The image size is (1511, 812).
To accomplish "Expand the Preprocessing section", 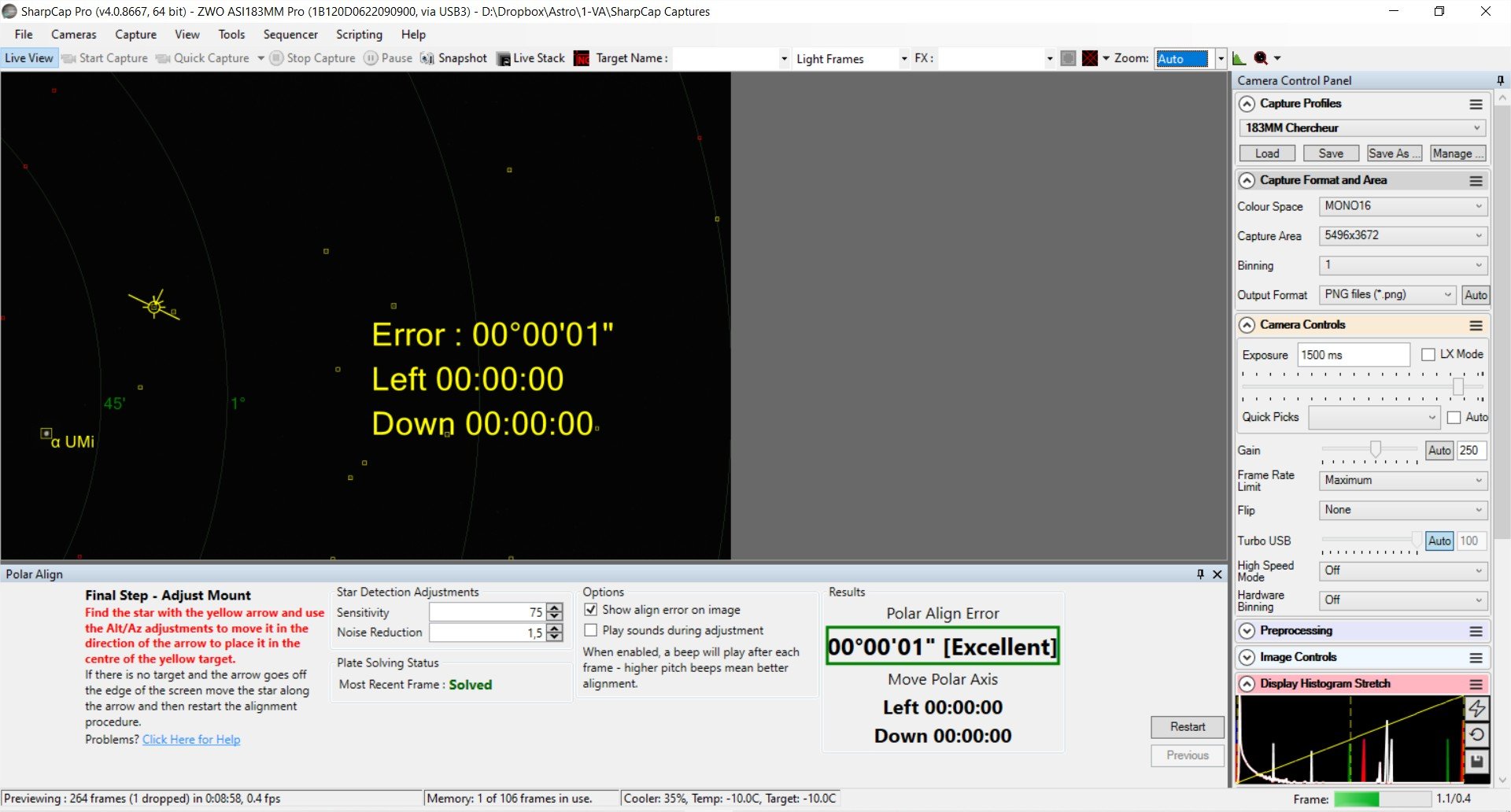I will 1247,631.
